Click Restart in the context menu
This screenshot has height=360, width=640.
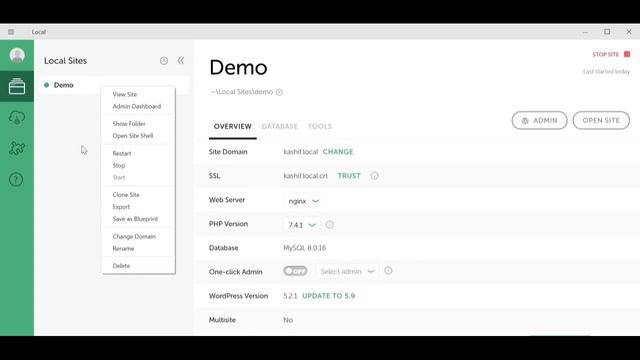[x=122, y=153]
